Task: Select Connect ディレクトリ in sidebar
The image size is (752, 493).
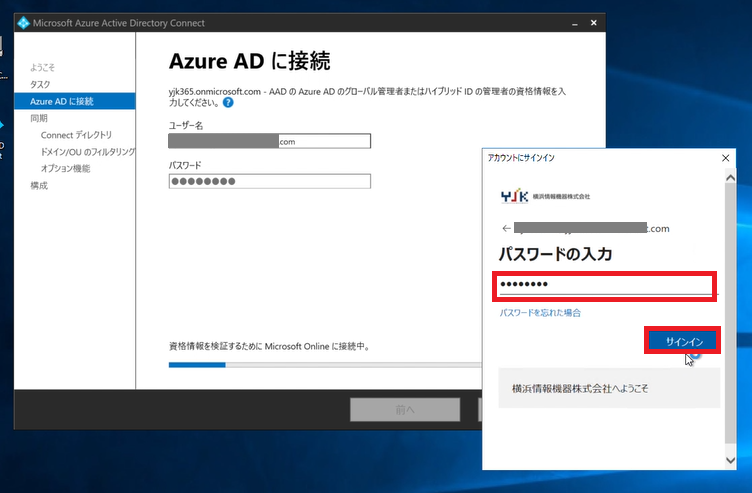Action: [76, 135]
